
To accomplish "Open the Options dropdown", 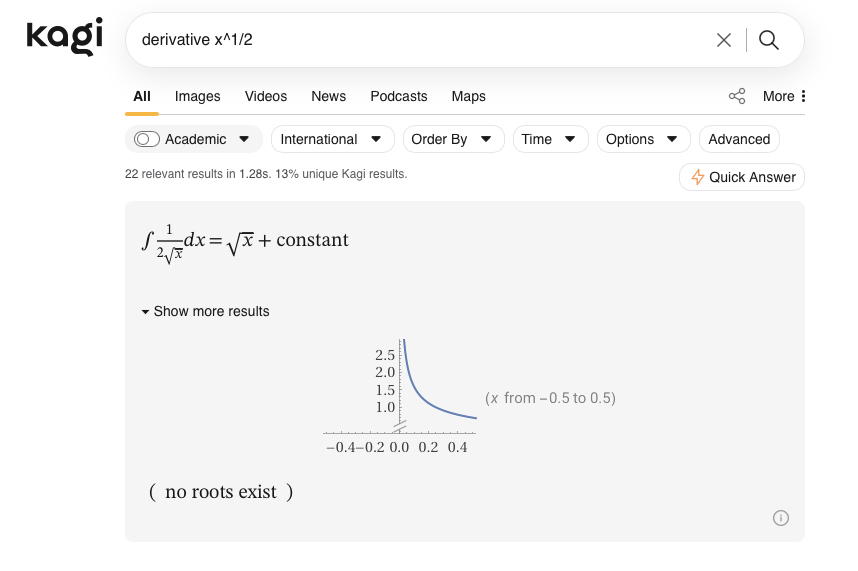I will (644, 139).
